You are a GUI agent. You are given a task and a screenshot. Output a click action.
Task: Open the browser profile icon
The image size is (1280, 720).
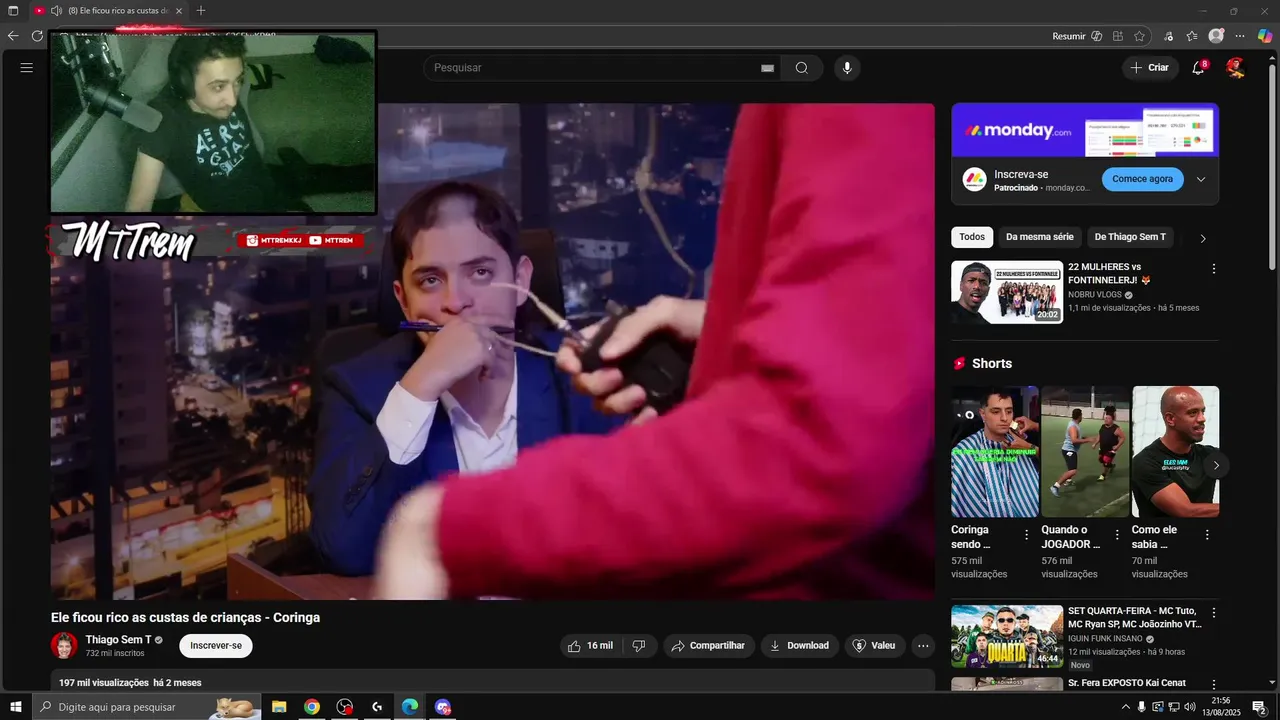(1216, 36)
